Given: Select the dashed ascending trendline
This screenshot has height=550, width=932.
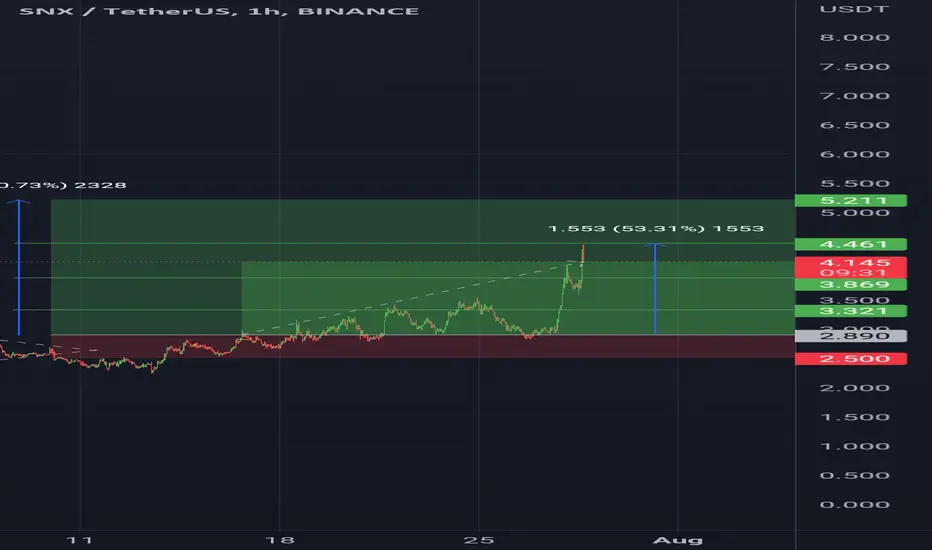Looking at the screenshot, I should (410, 297).
